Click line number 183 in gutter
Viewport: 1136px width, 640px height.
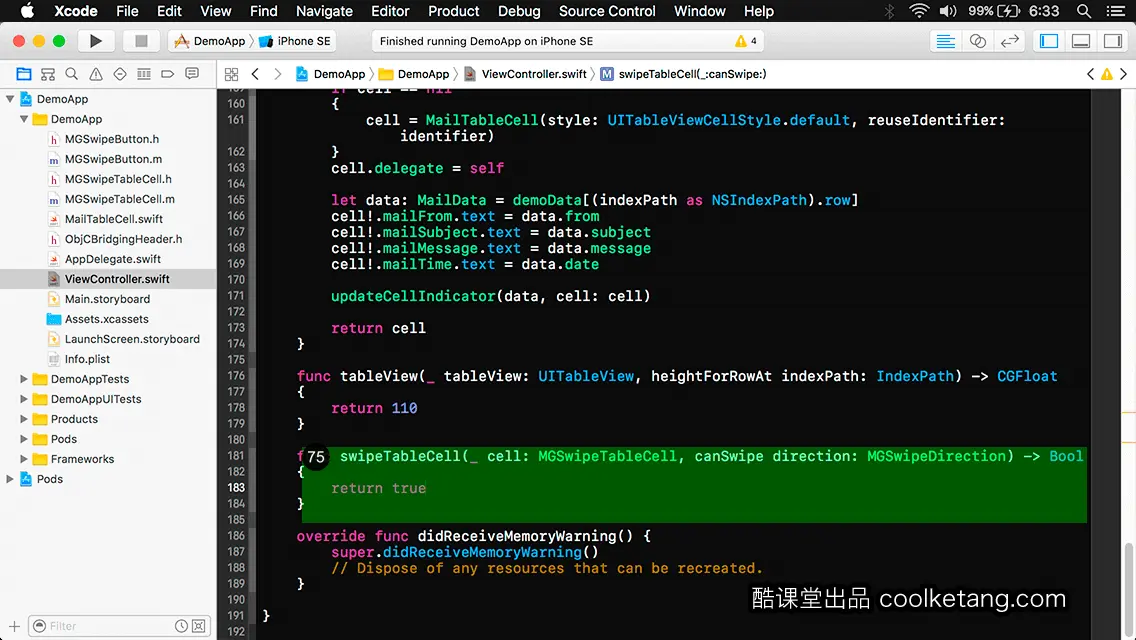[236, 488]
